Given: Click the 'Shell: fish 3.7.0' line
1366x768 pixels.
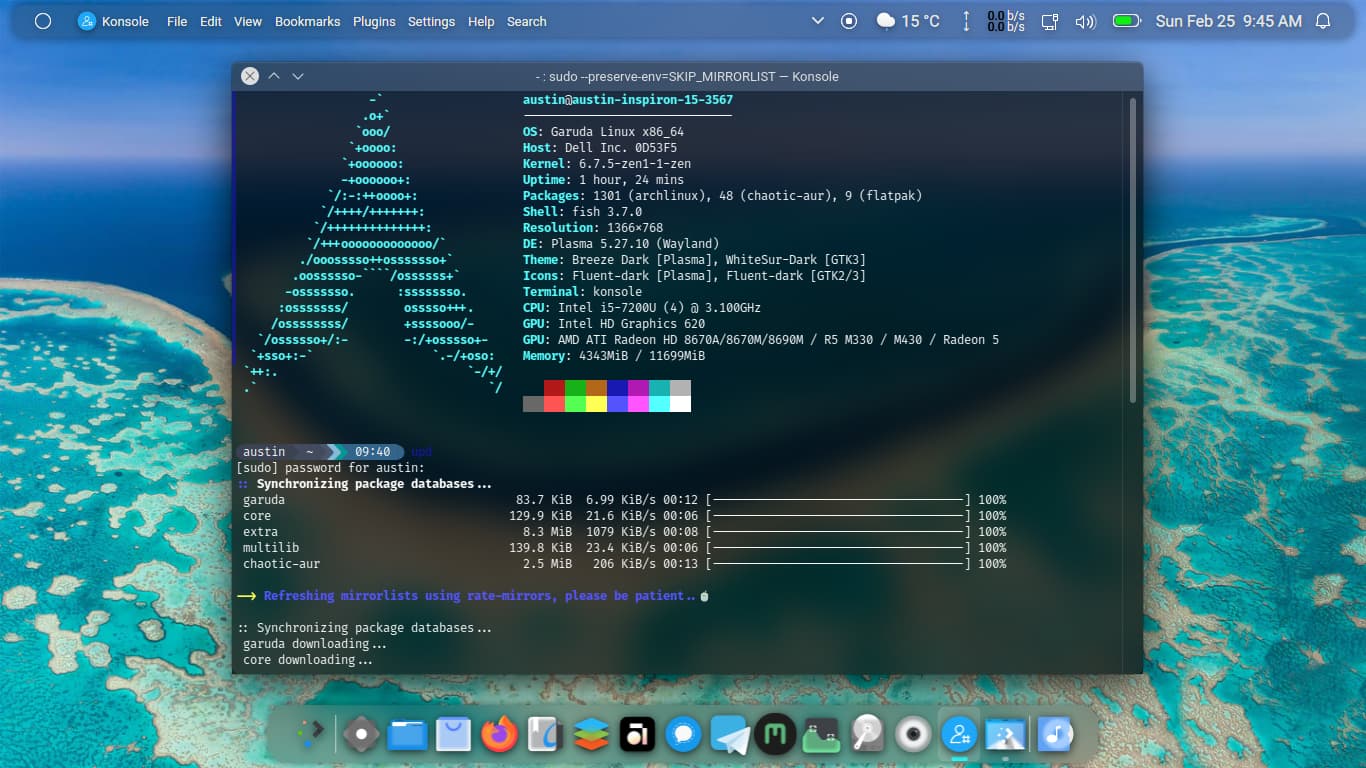Looking at the screenshot, I should tap(582, 212).
